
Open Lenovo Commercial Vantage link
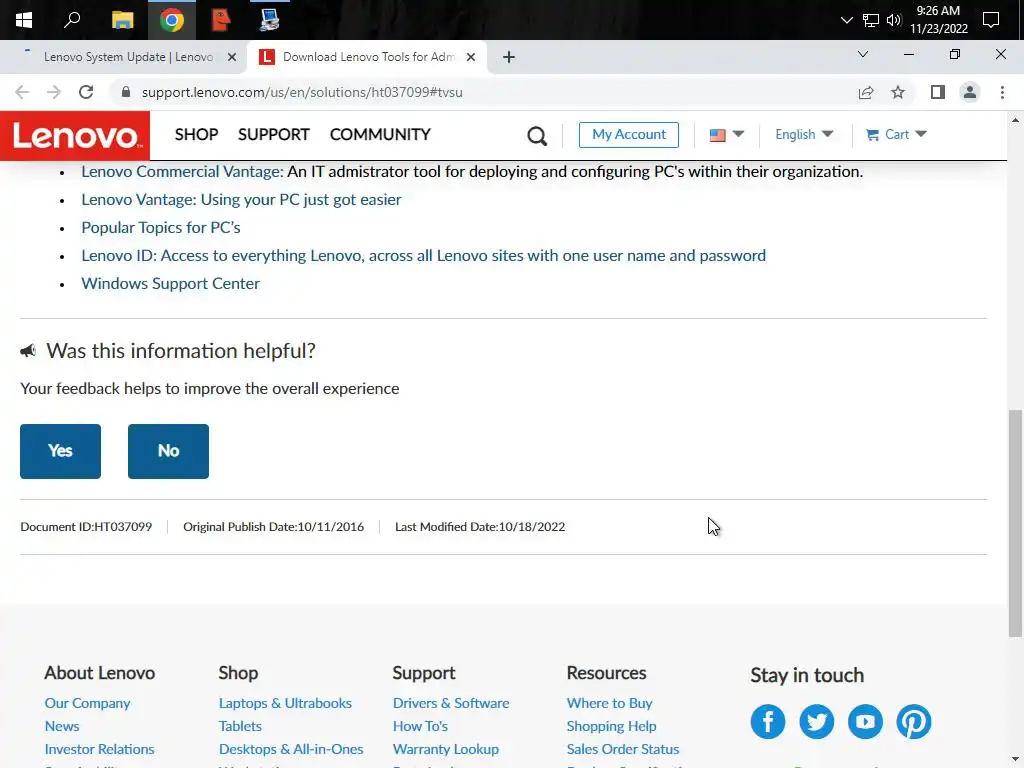(x=182, y=172)
